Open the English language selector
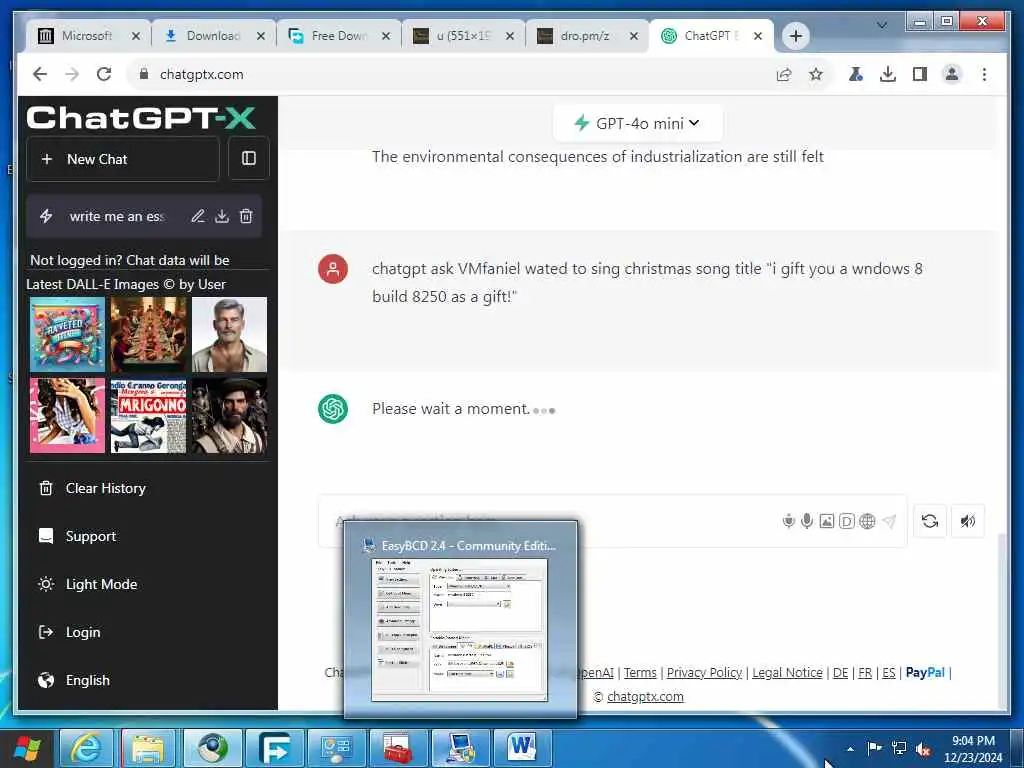Image resolution: width=1024 pixels, height=768 pixels. point(88,680)
